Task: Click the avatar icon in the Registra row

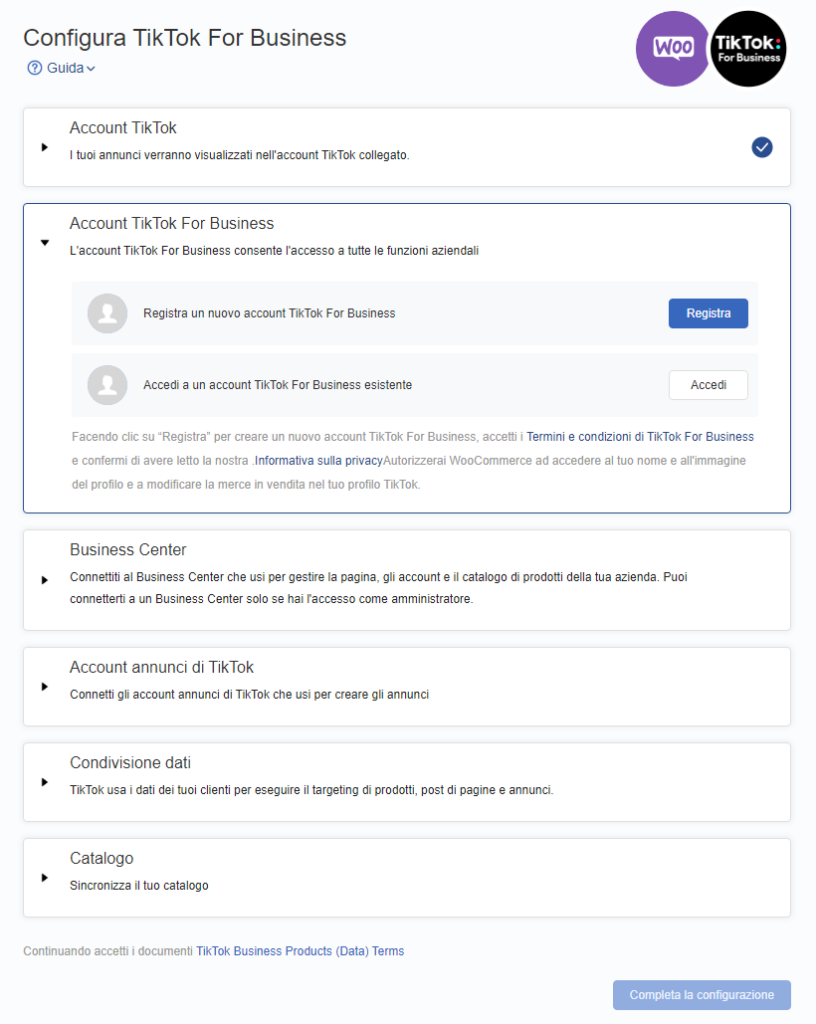Action: pyautogui.click(x=107, y=313)
